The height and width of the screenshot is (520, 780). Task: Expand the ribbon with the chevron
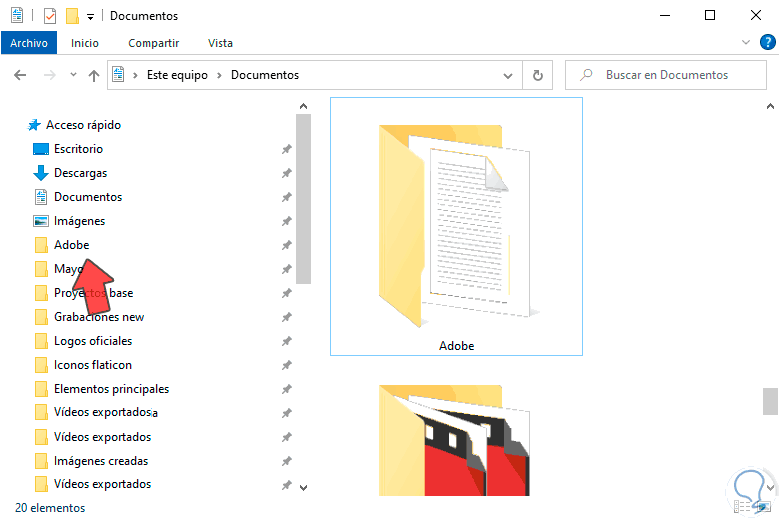coord(746,42)
